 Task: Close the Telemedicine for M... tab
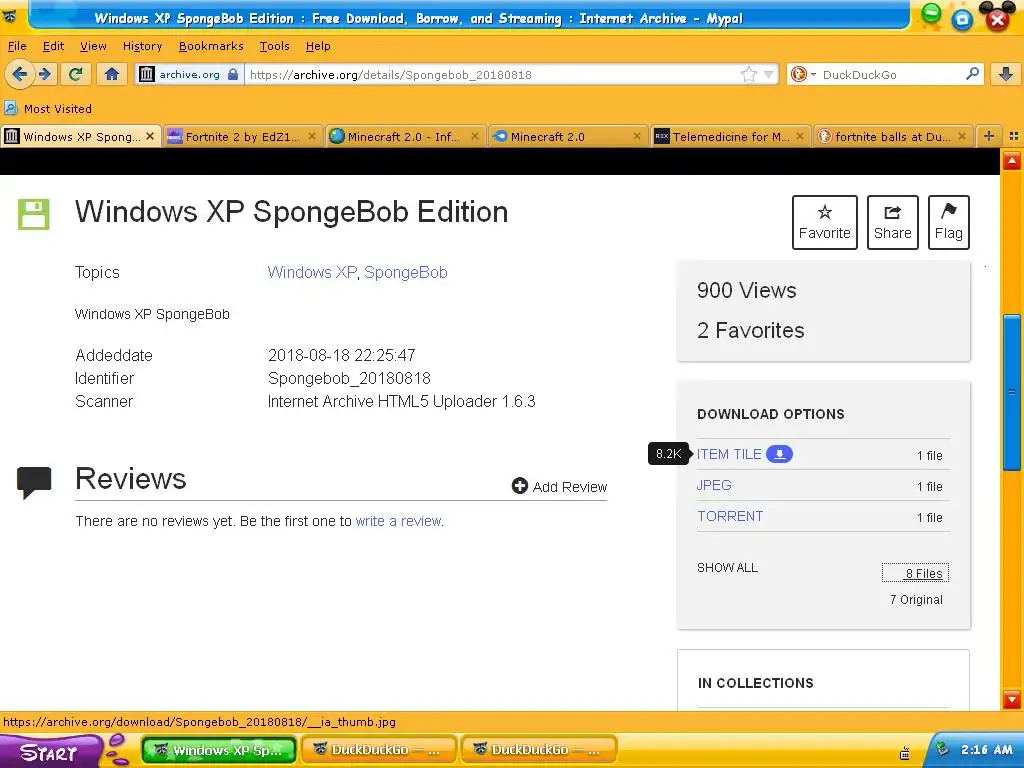point(800,136)
